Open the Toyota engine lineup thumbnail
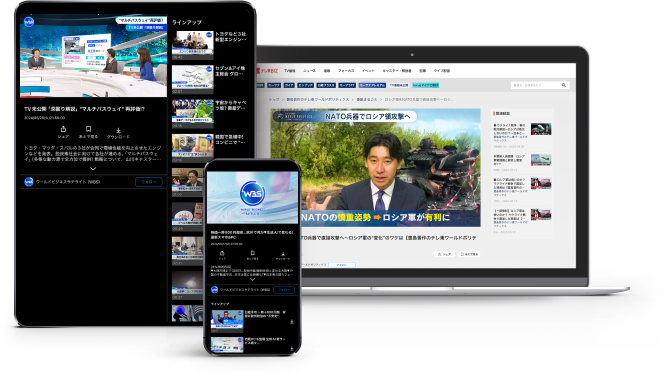The image size is (665, 375). 193,45
